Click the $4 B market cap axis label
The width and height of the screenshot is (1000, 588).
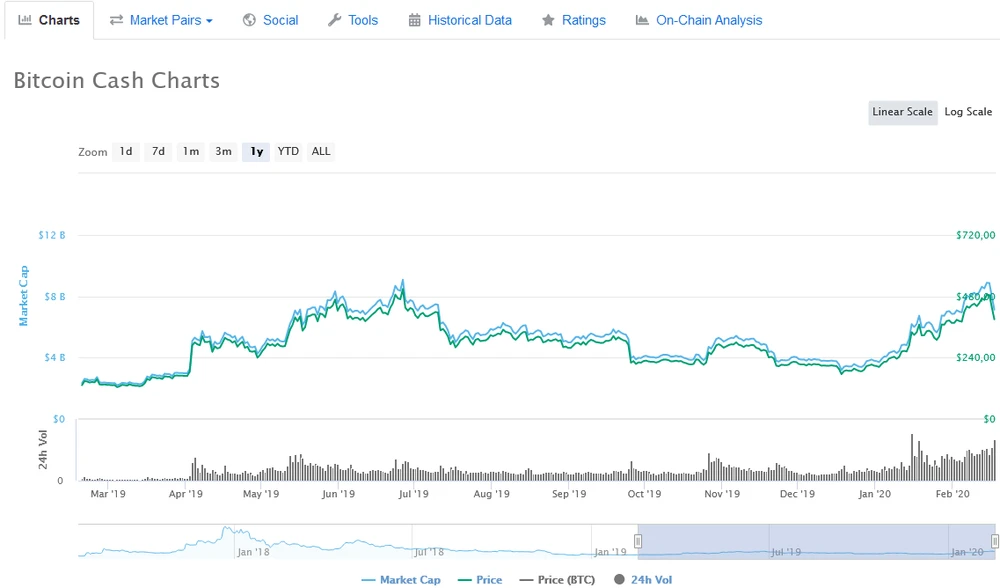(x=54, y=358)
